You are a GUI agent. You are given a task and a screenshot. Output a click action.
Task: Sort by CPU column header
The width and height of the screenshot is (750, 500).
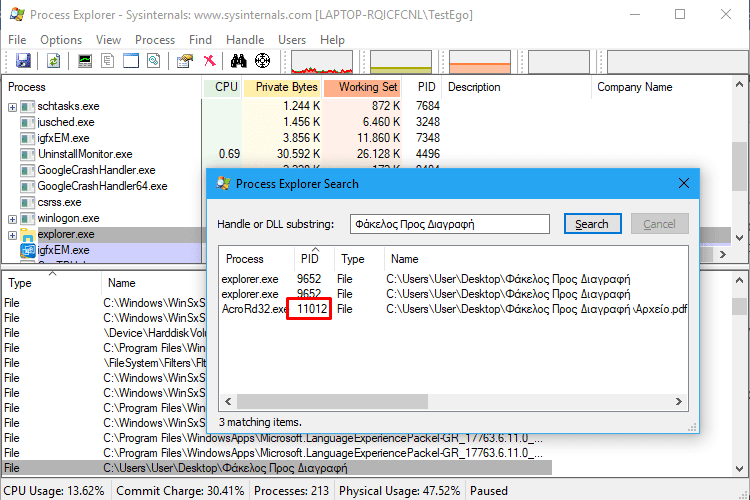(222, 87)
